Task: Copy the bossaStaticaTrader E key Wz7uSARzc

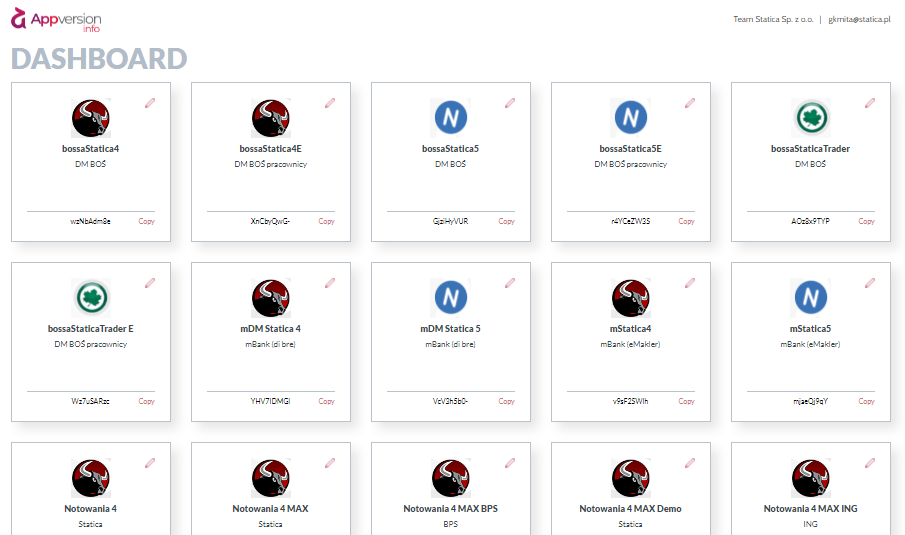Action: (x=147, y=401)
